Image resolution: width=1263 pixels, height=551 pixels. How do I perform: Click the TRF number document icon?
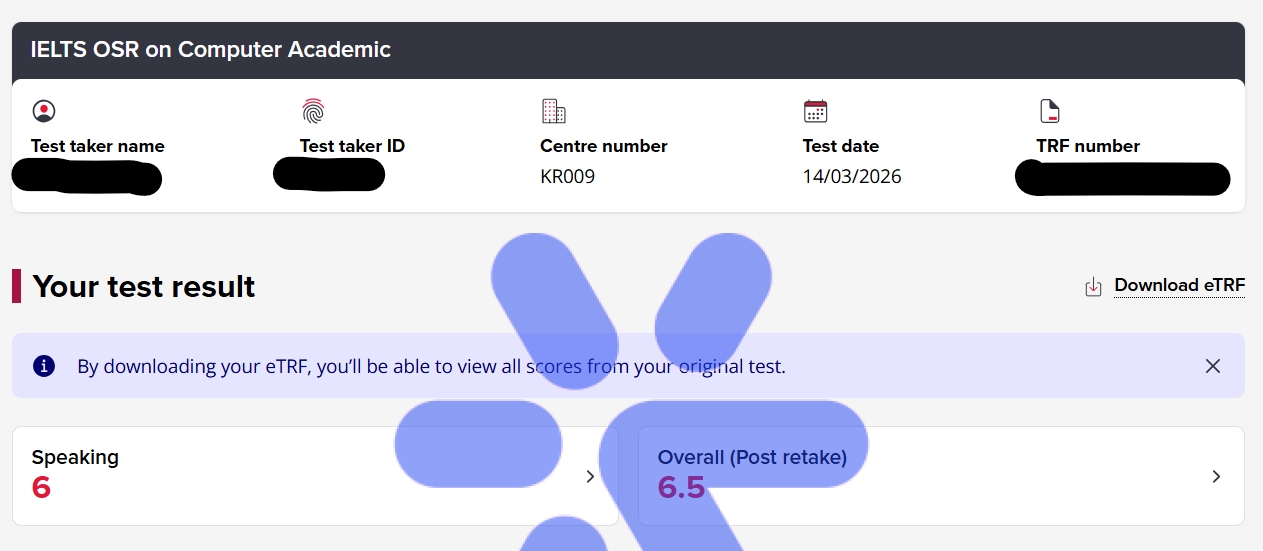coord(1049,111)
